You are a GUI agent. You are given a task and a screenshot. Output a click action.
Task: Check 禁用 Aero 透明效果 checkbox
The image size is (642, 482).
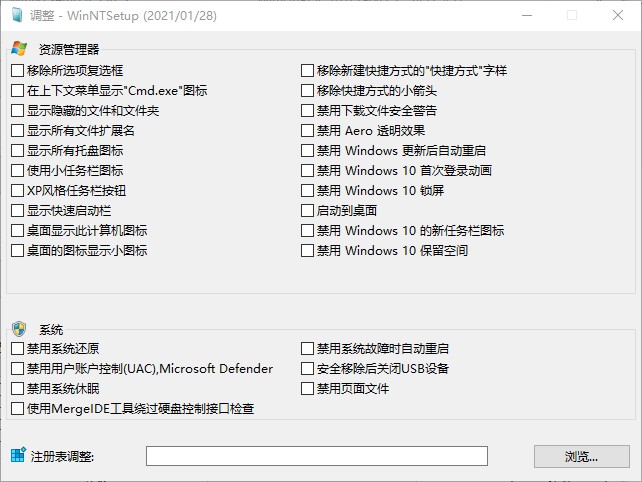pyautogui.click(x=307, y=131)
